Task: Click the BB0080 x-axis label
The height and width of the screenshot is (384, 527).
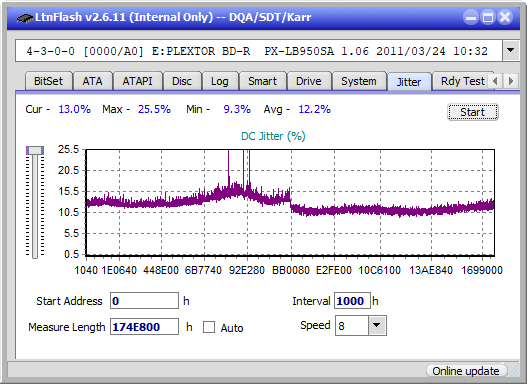Action: tap(291, 270)
